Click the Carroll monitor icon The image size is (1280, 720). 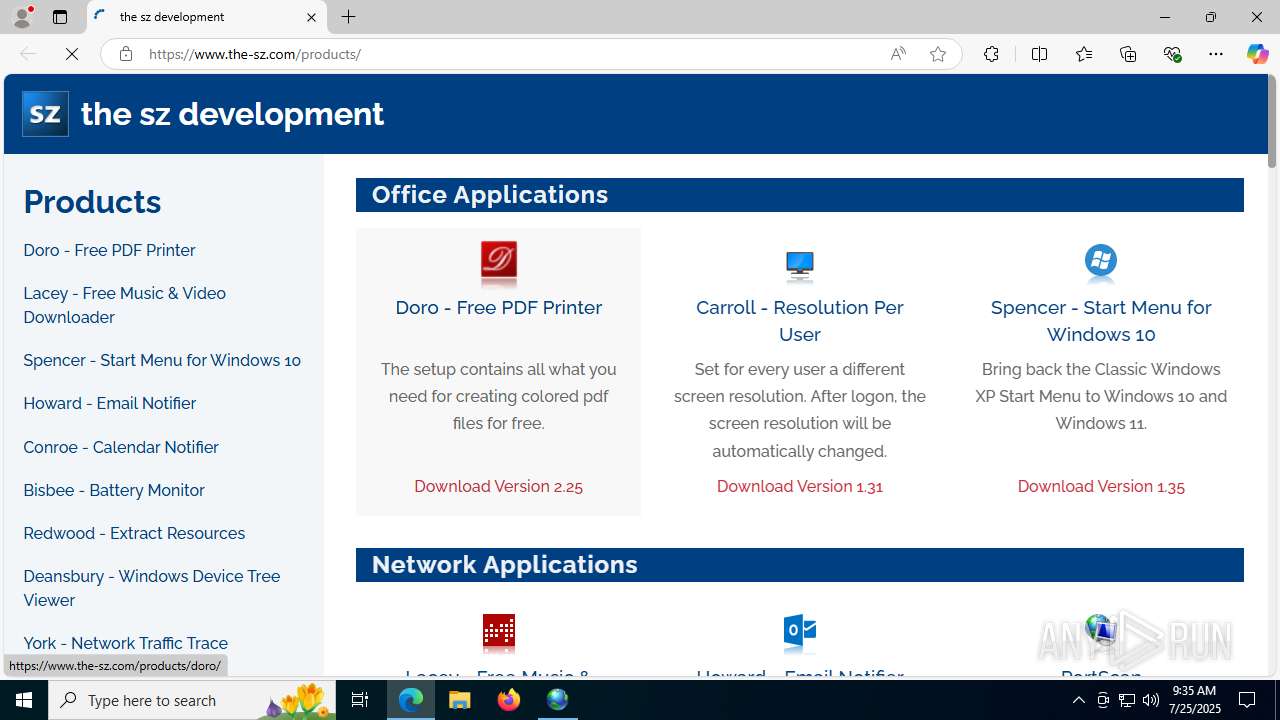click(799, 265)
